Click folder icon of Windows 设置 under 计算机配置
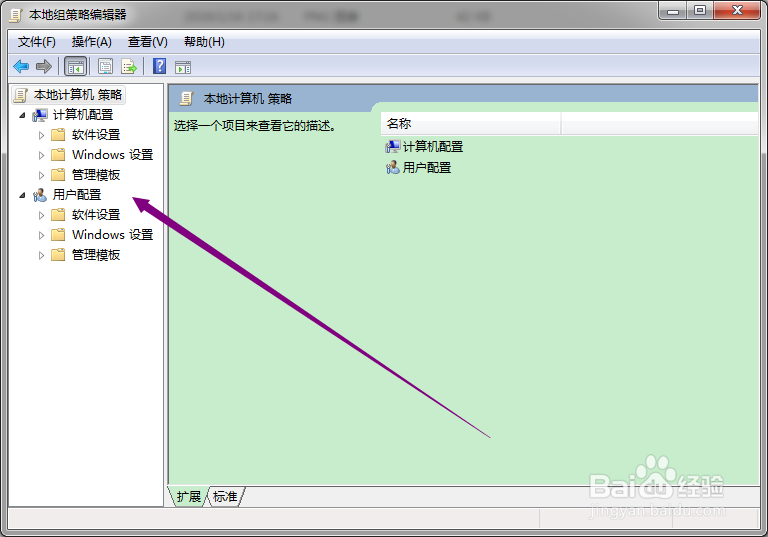Image resolution: width=768 pixels, height=537 pixels. coord(58,155)
